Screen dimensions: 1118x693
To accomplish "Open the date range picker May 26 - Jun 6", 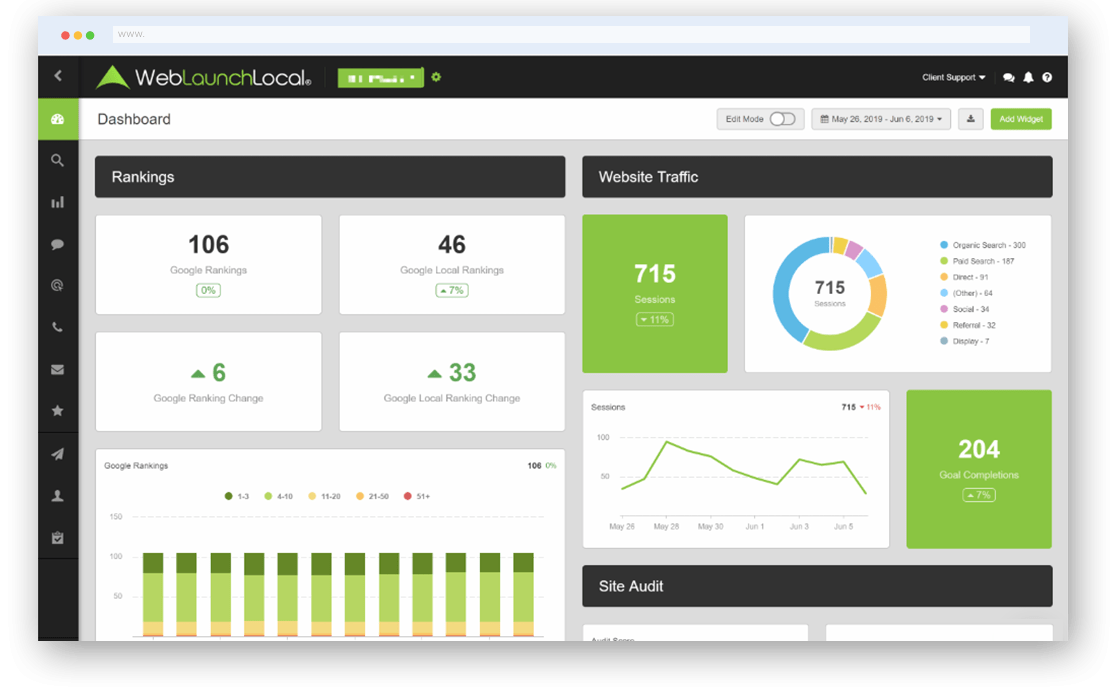I will coord(881,119).
